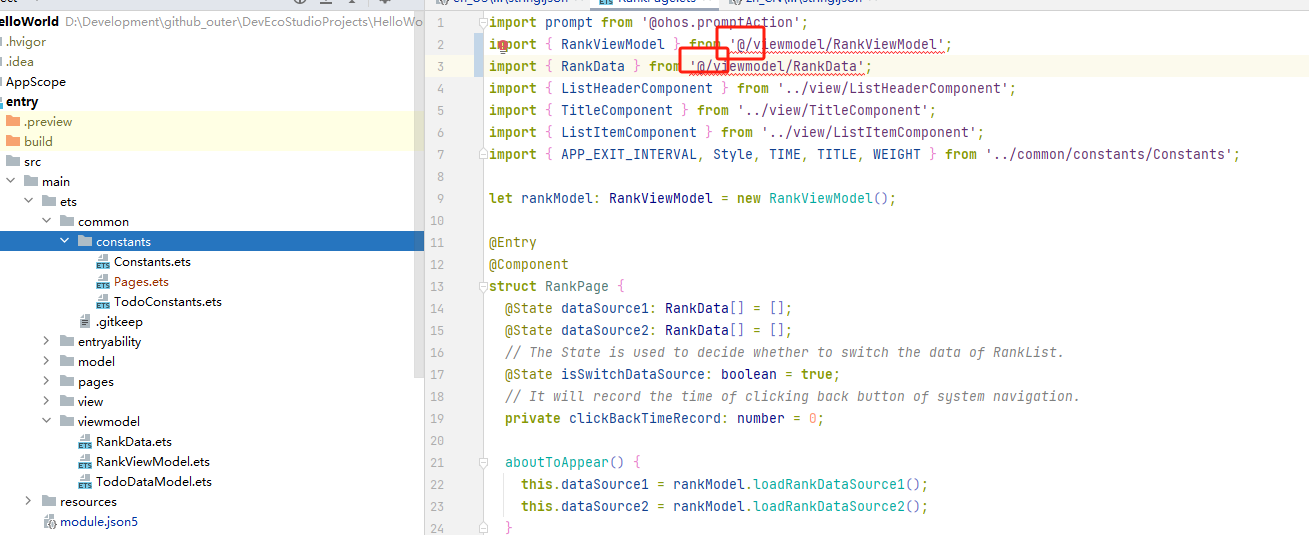Click the comment text on line 16
Image resolution: width=1309 pixels, height=535 pixels.
[x=785, y=352]
